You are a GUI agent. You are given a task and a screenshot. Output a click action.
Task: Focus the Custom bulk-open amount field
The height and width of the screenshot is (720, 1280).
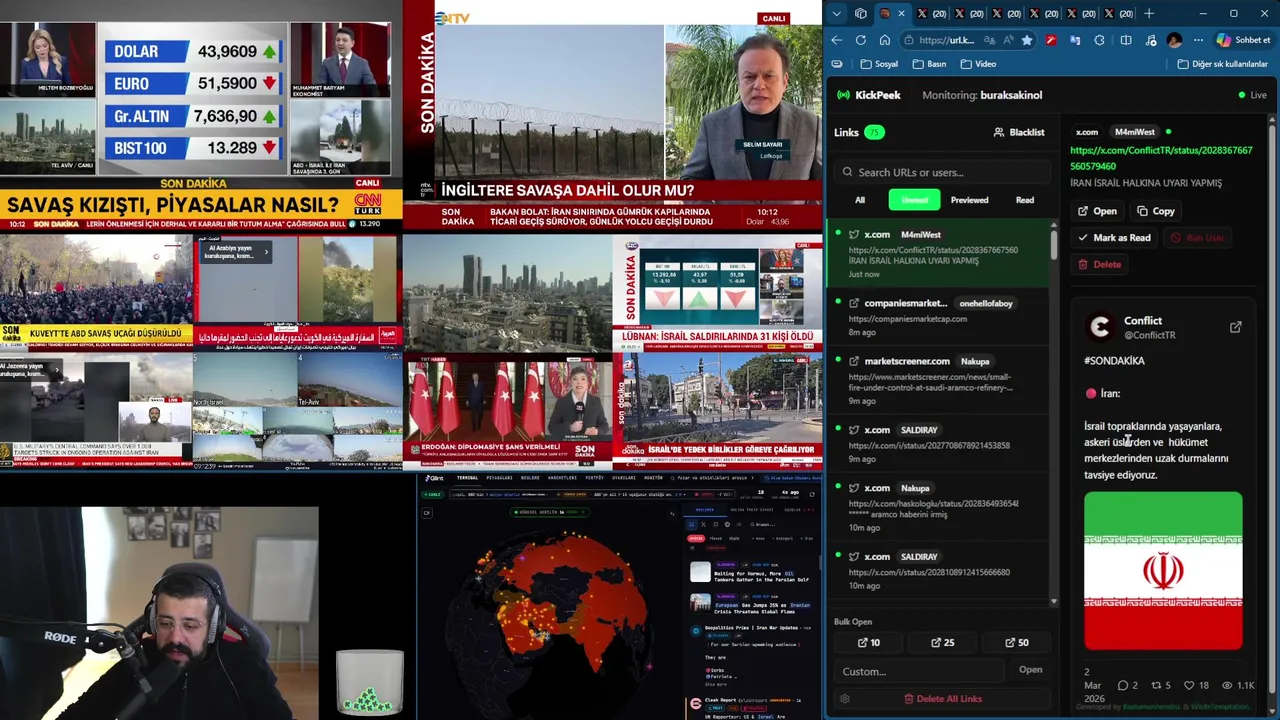pos(921,671)
